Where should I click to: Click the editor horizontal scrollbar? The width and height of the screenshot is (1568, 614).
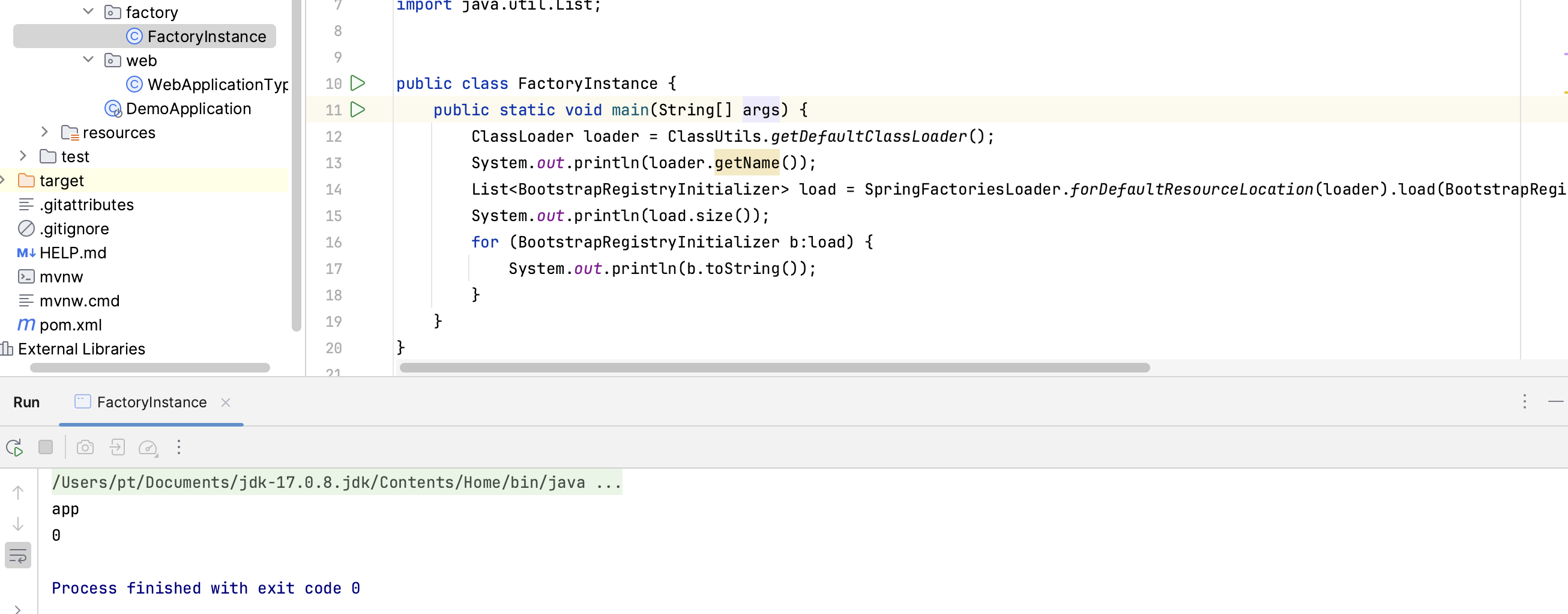774,368
